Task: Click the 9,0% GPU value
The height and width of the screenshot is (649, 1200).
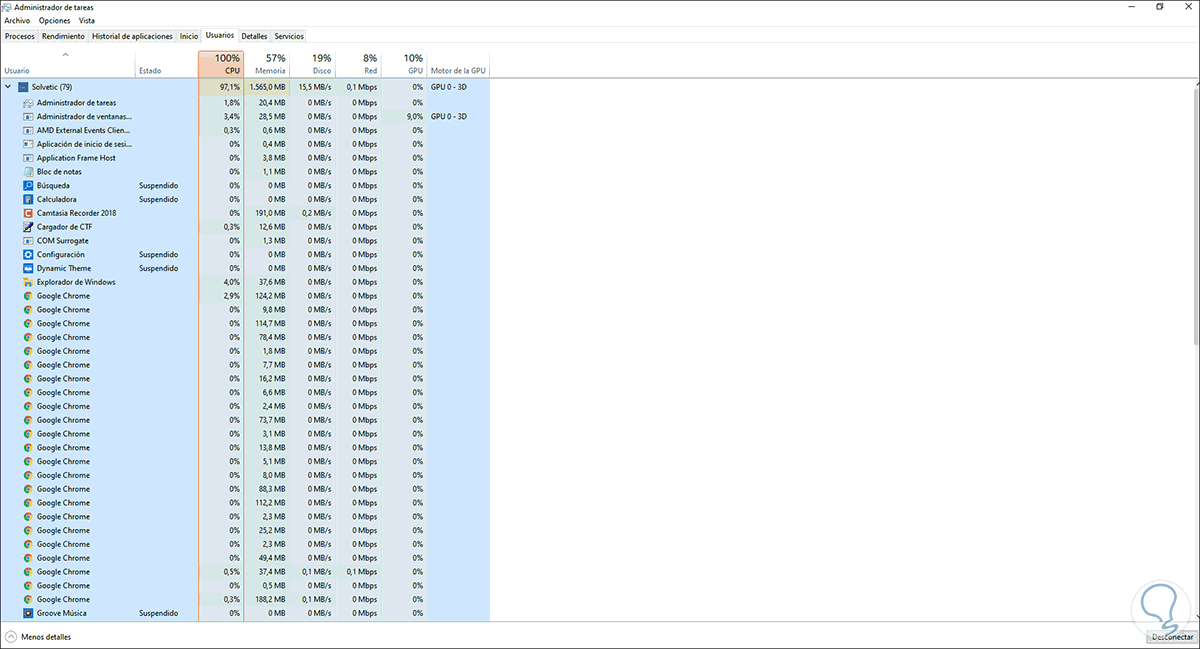Action: 415,117
